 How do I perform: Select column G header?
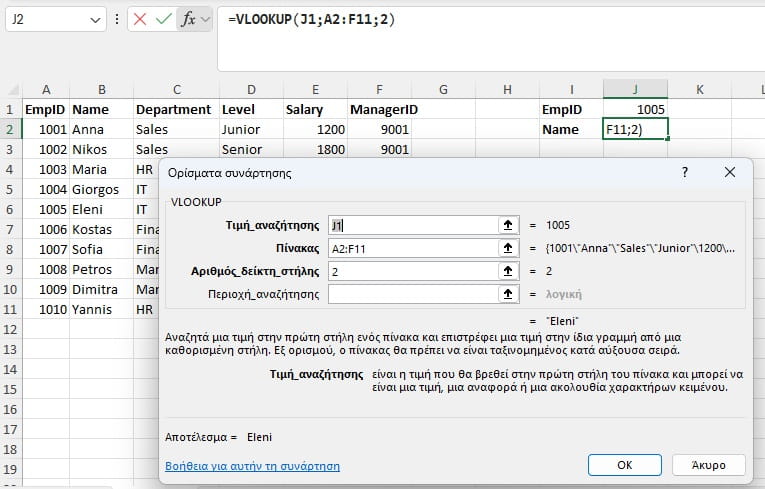coord(443,90)
